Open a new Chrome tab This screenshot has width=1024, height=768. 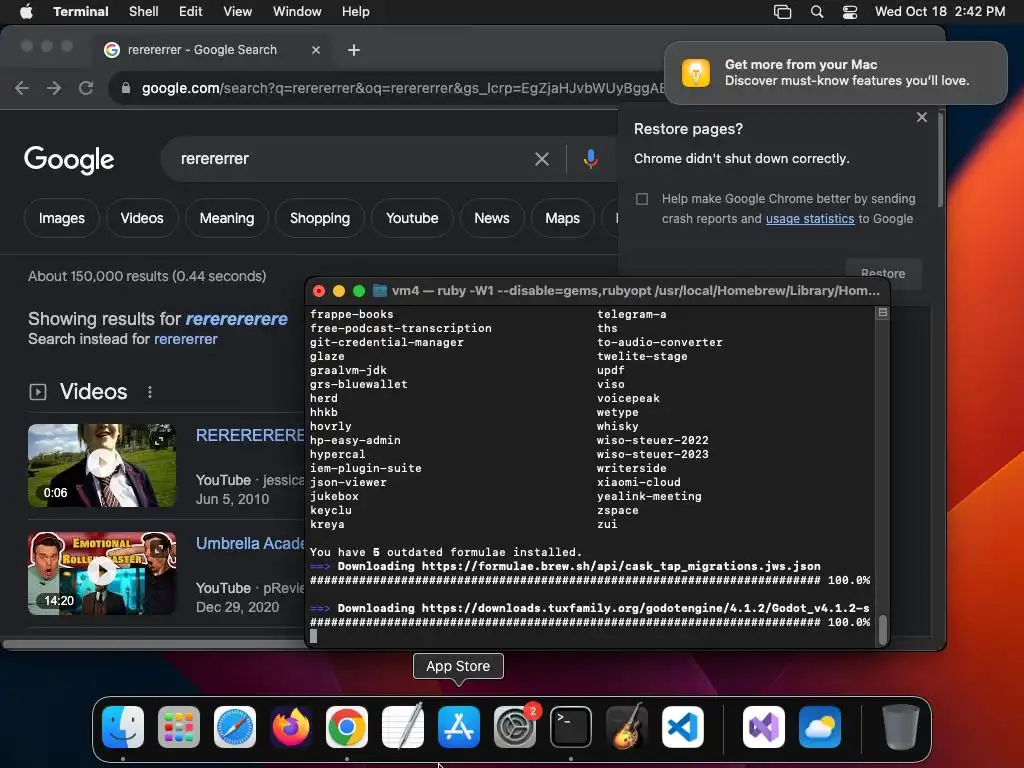353,50
